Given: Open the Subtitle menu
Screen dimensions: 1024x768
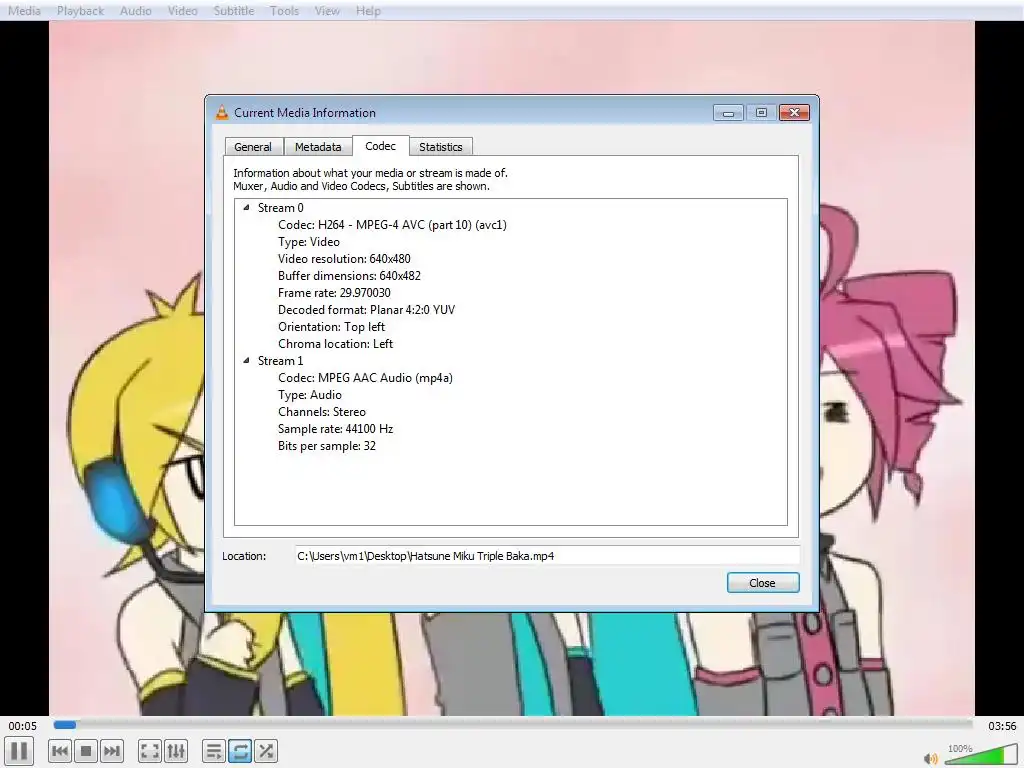Looking at the screenshot, I should (x=234, y=10).
